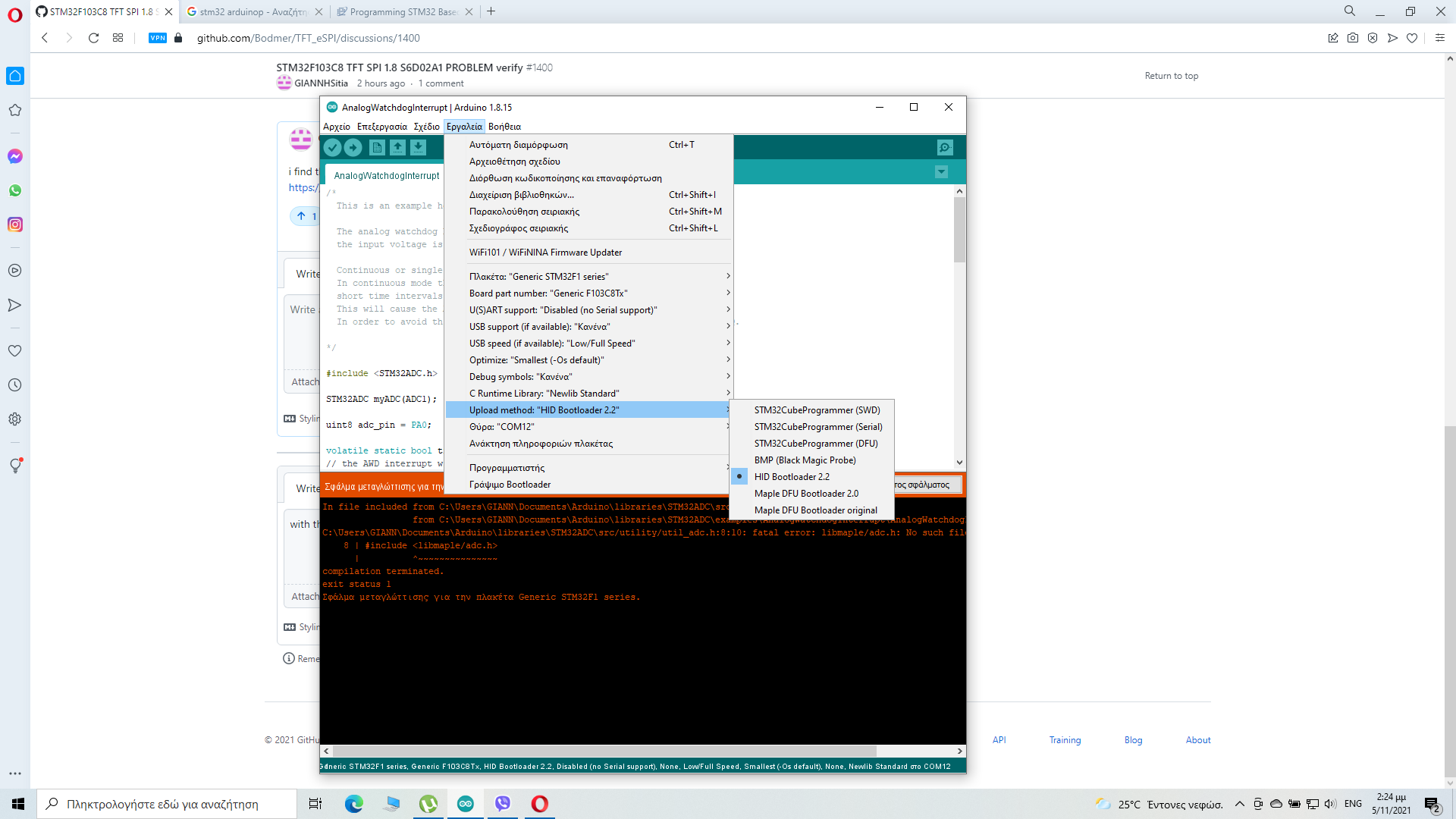Click the snapshot camera icon in Opera
The image size is (1456, 819).
pos(1353,38)
